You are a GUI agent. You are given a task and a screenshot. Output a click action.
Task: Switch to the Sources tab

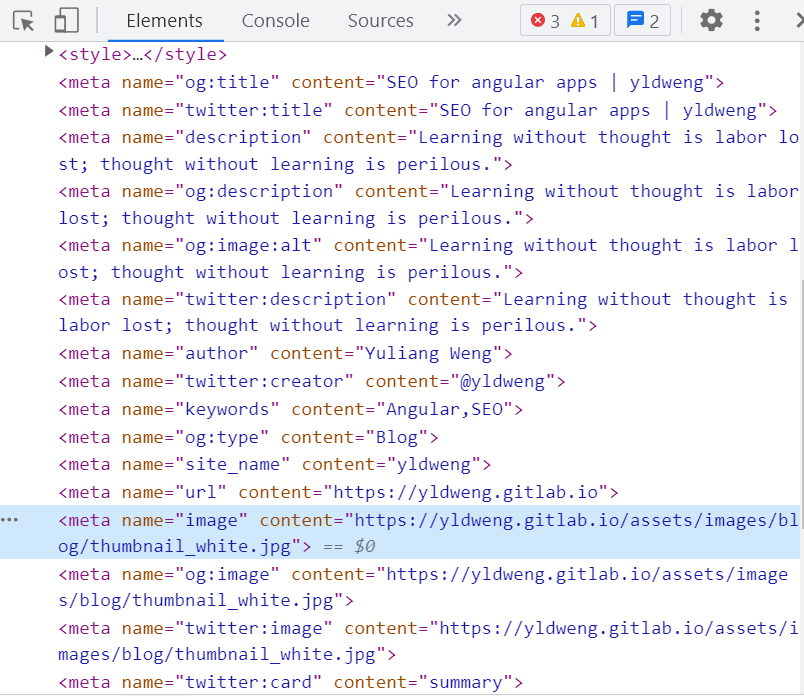[380, 21]
